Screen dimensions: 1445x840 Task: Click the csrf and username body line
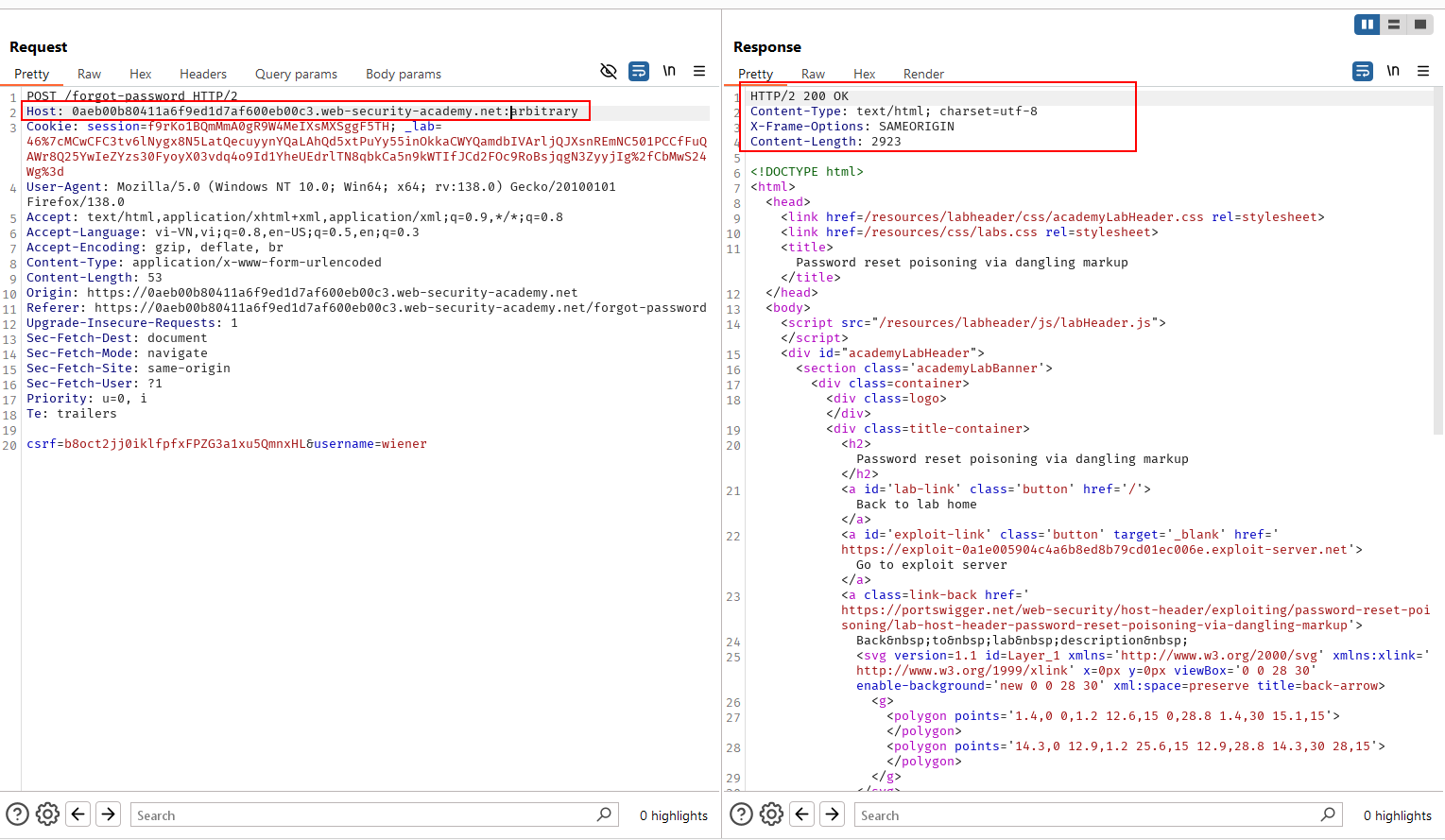[x=227, y=444]
